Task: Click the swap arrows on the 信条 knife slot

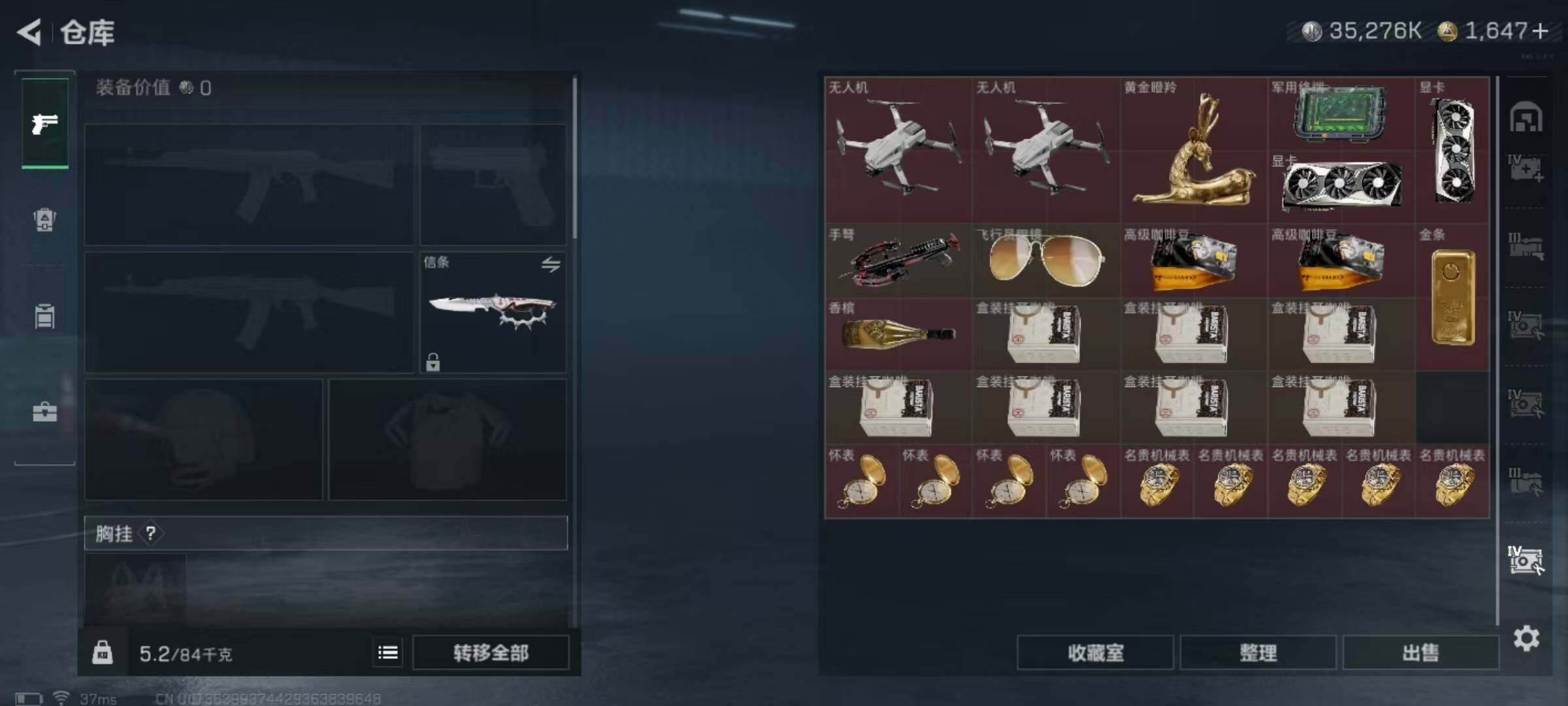Action: click(550, 265)
